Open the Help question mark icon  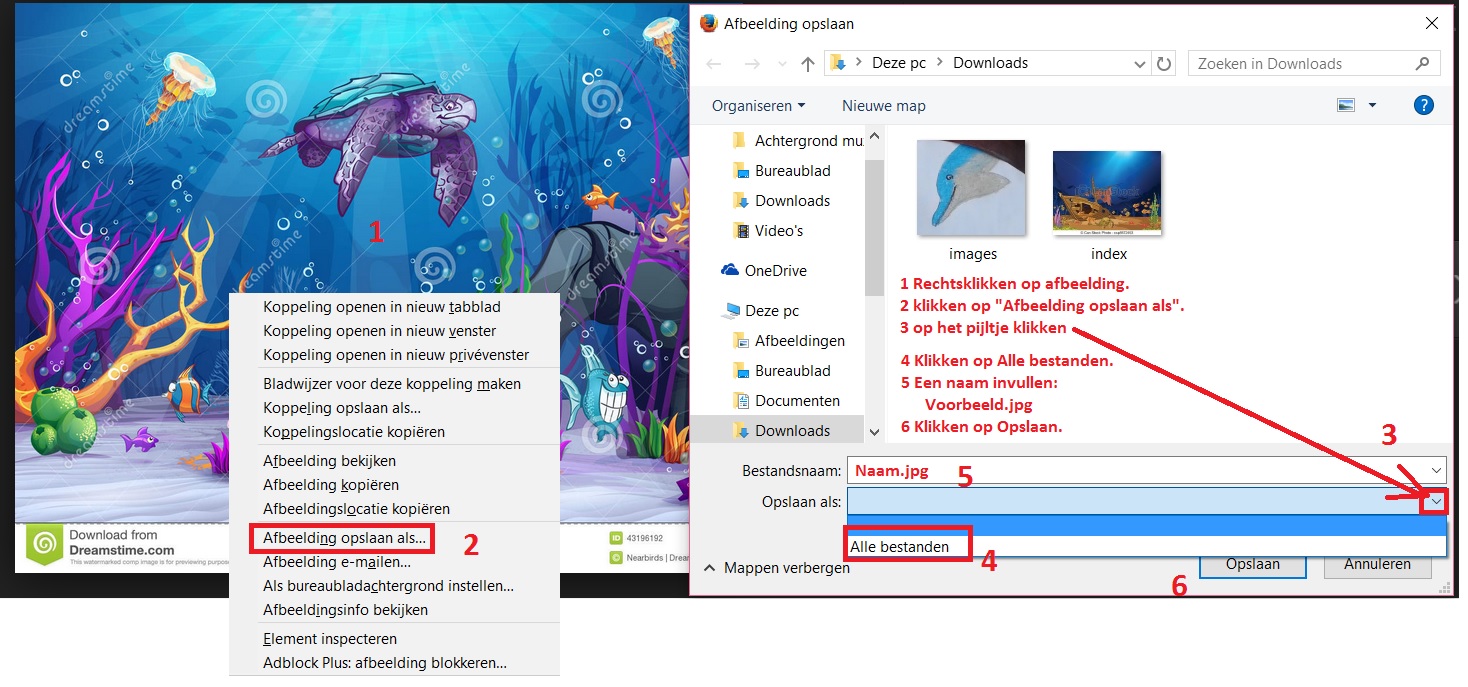tap(1424, 105)
